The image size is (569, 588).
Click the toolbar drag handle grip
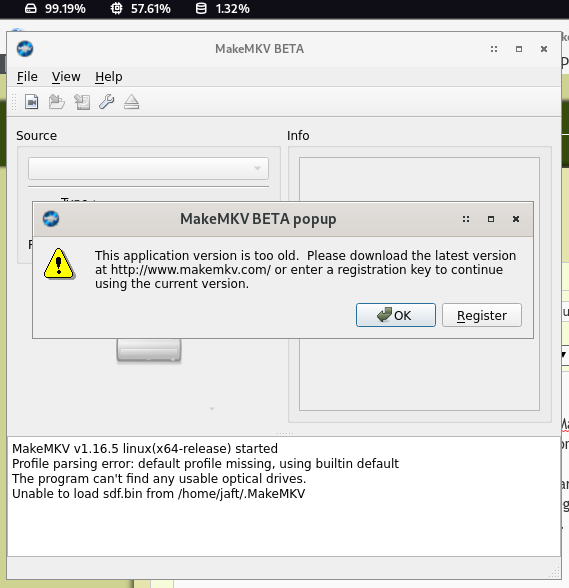pyautogui.click(x=14, y=102)
